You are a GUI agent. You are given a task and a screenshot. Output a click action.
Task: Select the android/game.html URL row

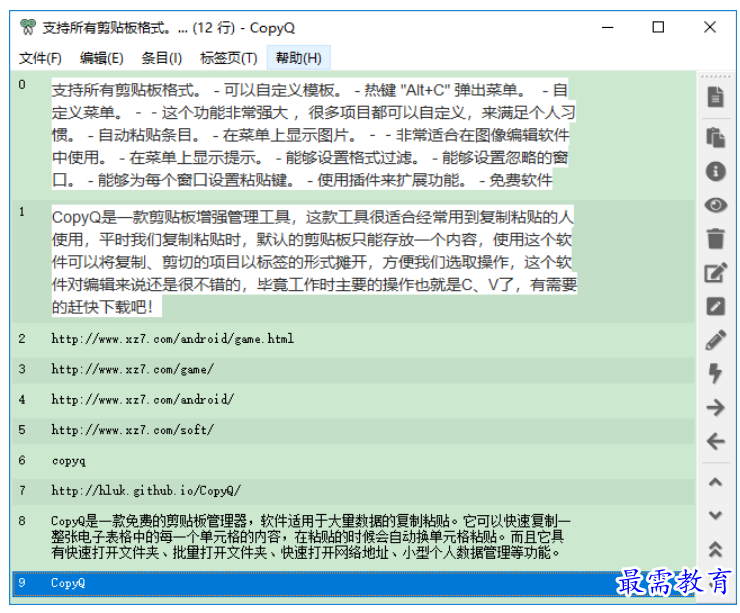[353, 339]
